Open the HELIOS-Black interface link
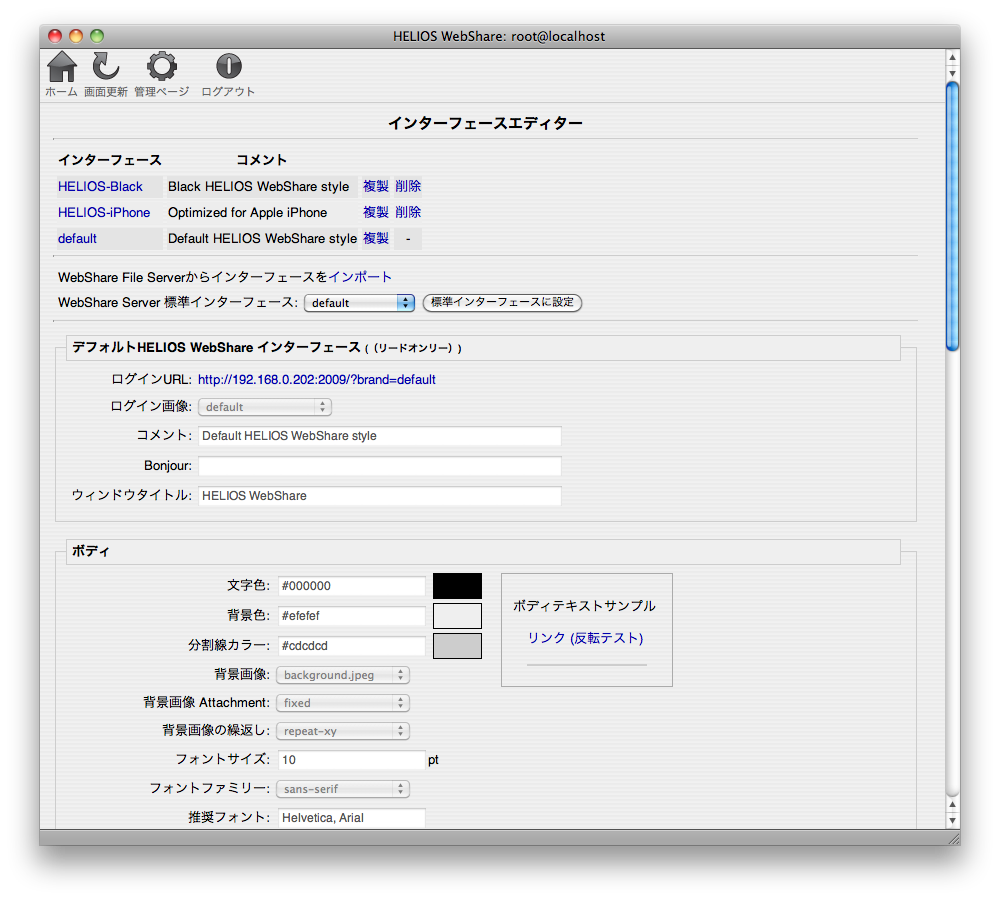The height and width of the screenshot is (900, 1000). pyautogui.click(x=100, y=186)
